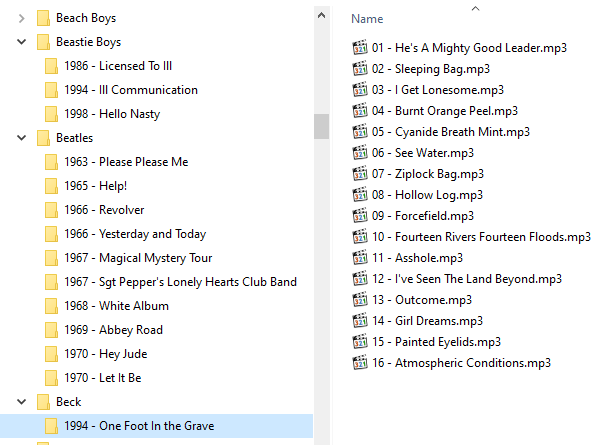This screenshot has height=445, width=605.
Task: Select file name 07 - Ziplock Bag.mp3
Action: point(428,174)
